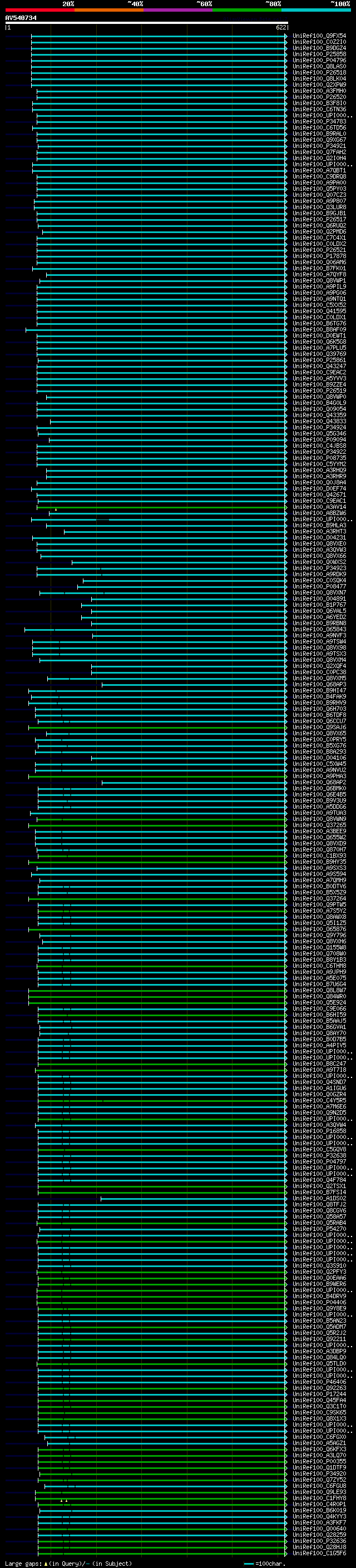Select the UniRef100_Q9SAJ6 label
The width and height of the screenshot is (356, 1568).
(x=319, y=728)
